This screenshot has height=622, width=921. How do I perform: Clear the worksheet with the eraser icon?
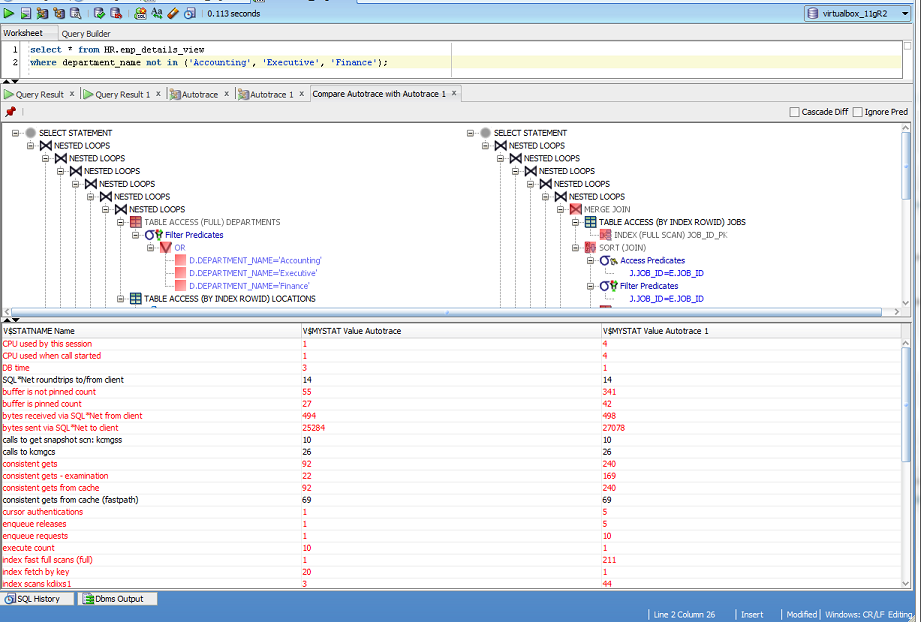point(173,13)
